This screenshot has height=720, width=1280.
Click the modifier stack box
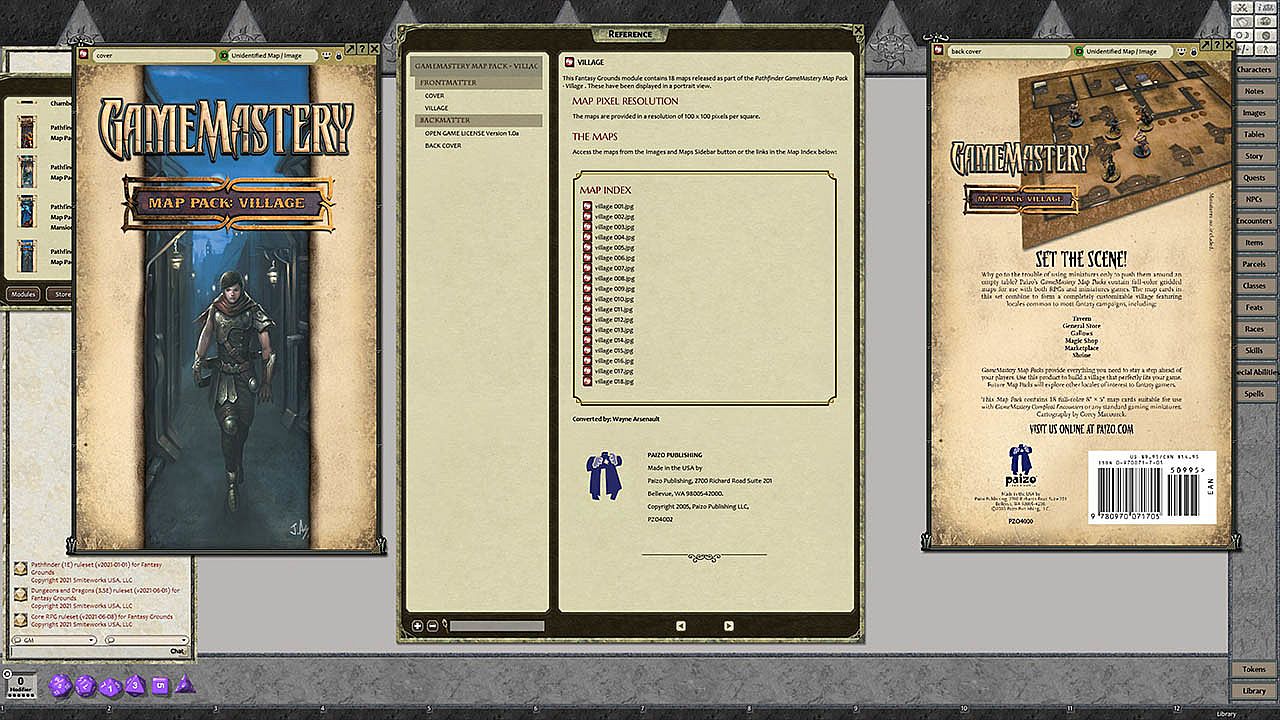[21, 685]
